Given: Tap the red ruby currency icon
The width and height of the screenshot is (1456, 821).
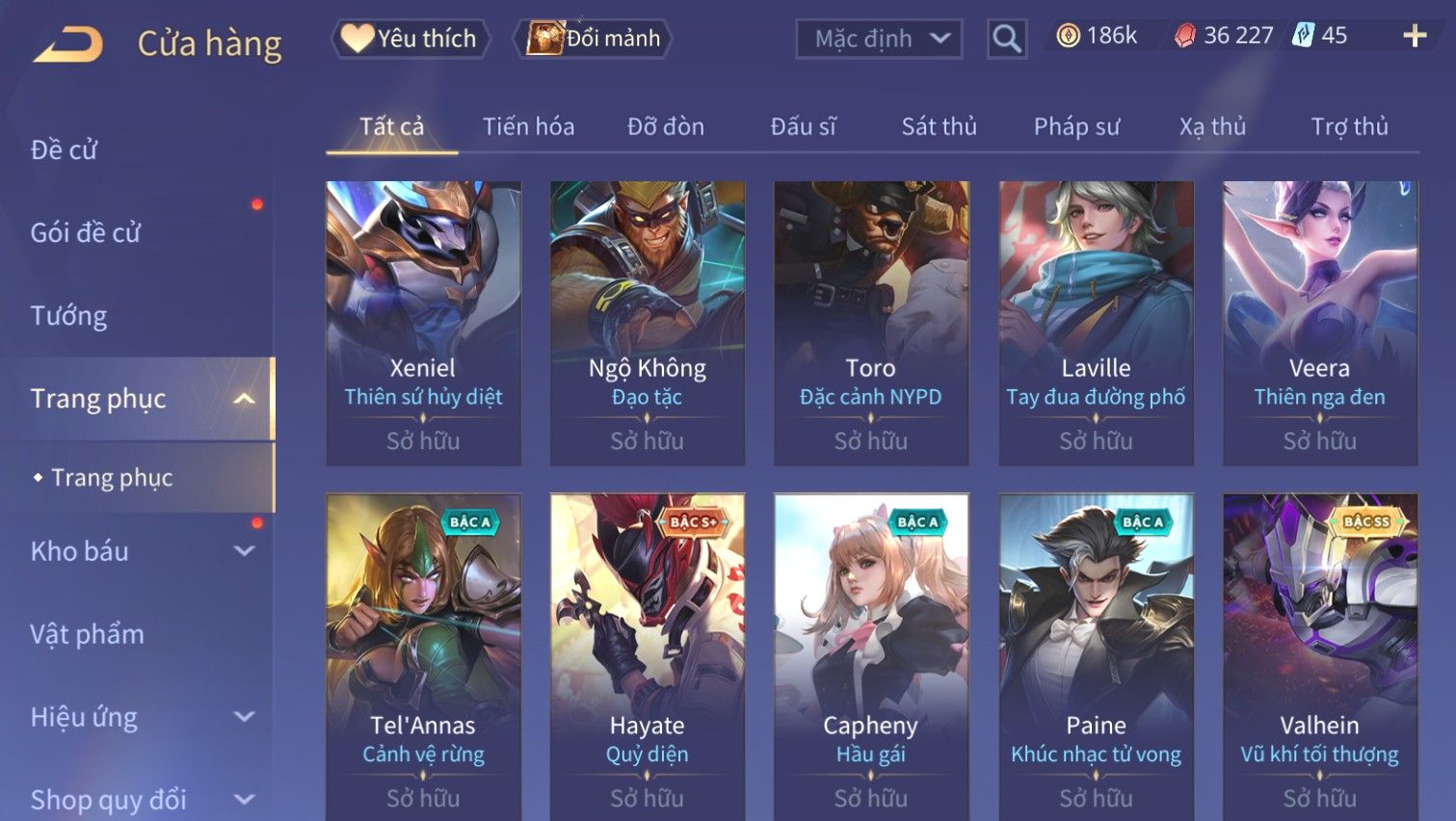Looking at the screenshot, I should click(1184, 36).
